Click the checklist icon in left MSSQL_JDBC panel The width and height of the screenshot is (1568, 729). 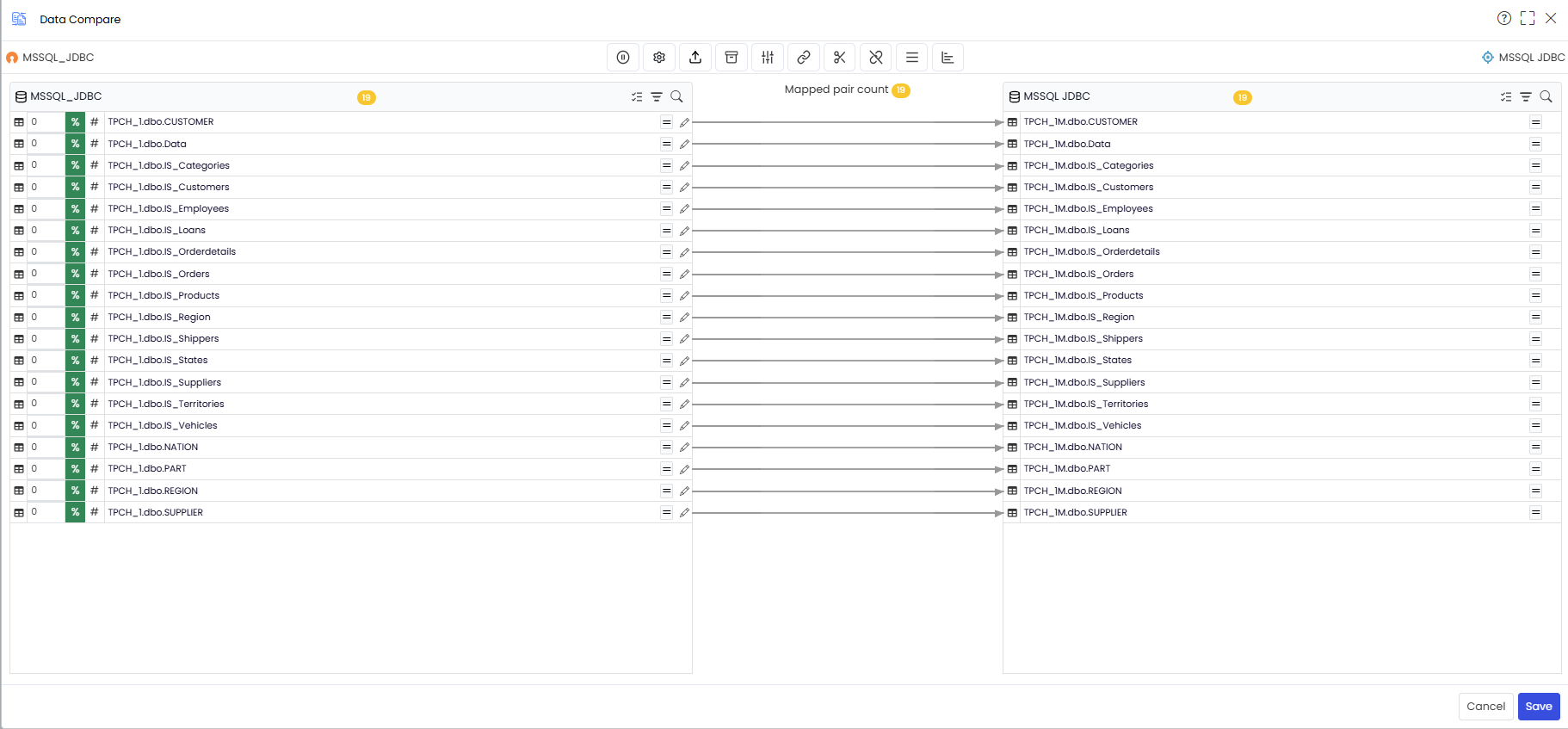(637, 97)
